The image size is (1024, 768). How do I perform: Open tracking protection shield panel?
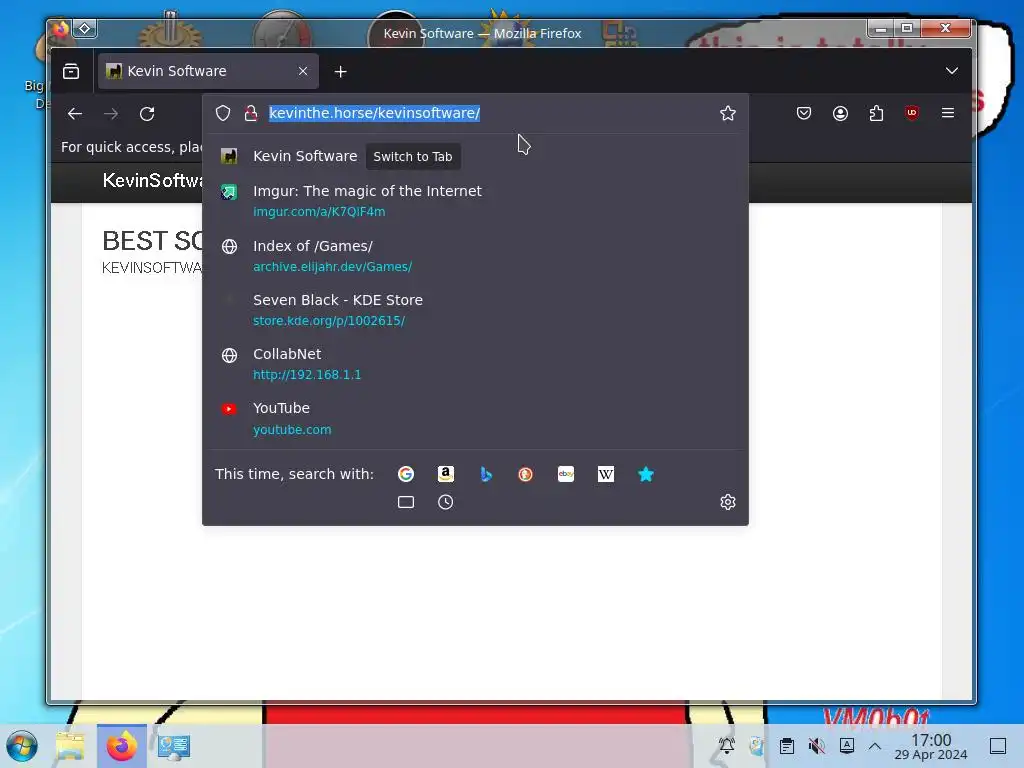pos(223,113)
